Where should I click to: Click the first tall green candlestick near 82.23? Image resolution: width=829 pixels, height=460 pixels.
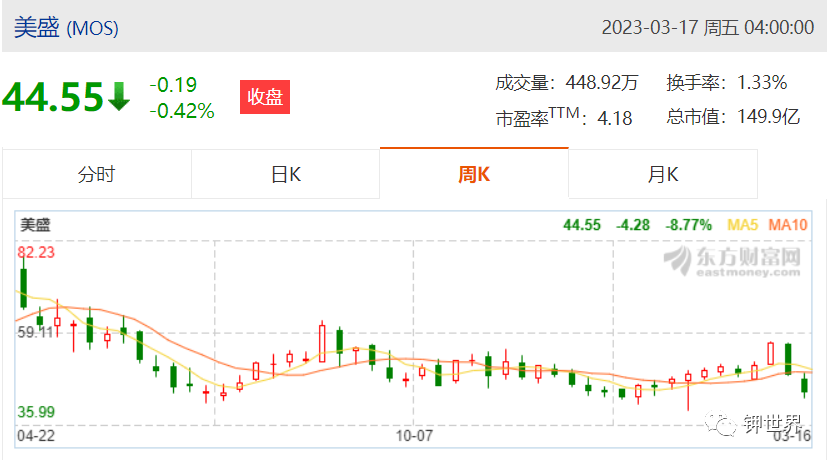[x=23, y=286]
